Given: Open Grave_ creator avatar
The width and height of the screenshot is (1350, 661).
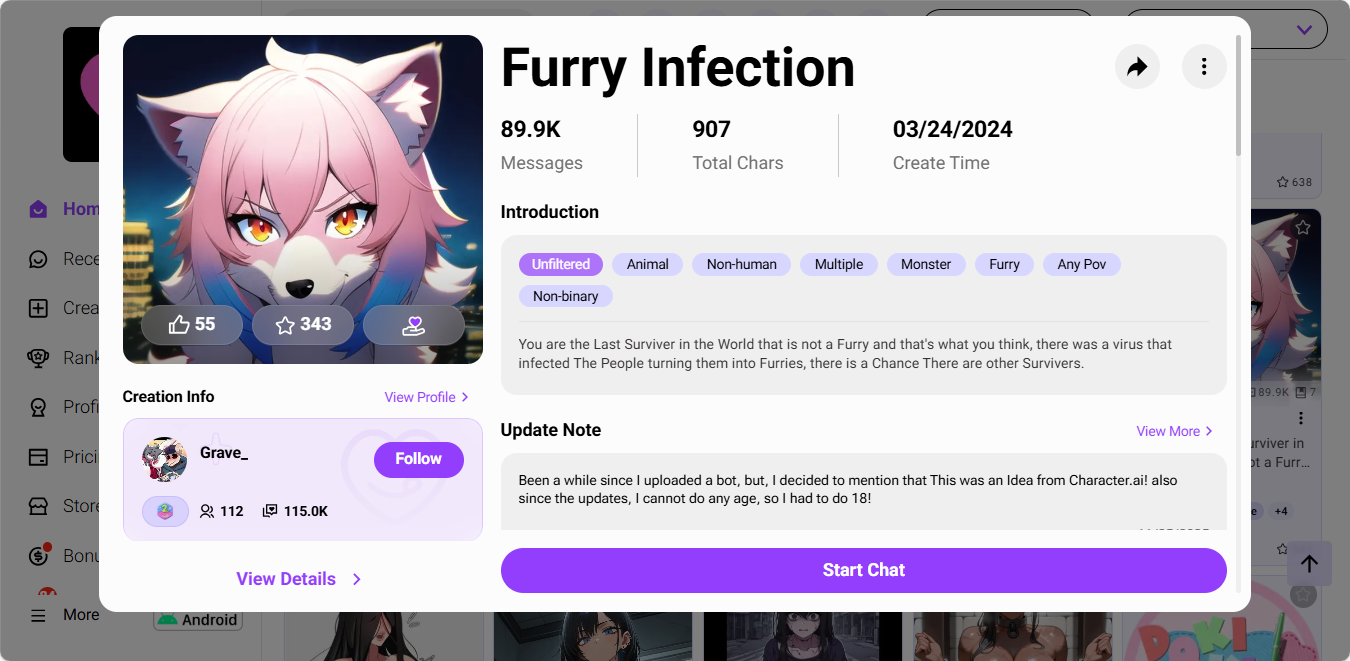Looking at the screenshot, I should click(165, 459).
